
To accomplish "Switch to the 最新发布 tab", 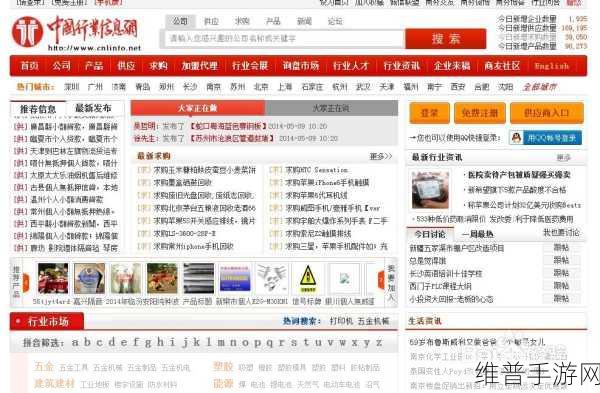I will (94, 108).
